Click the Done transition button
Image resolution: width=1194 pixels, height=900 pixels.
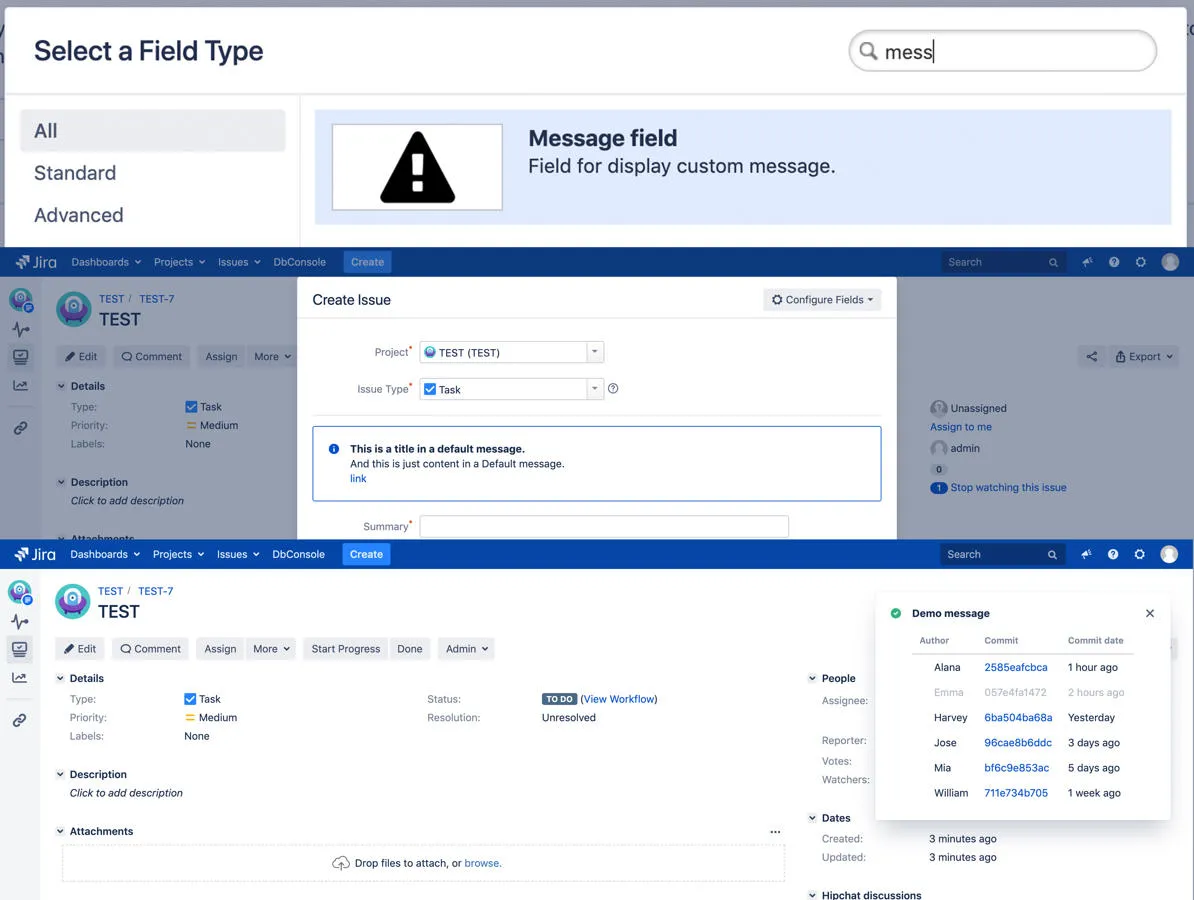tap(410, 649)
